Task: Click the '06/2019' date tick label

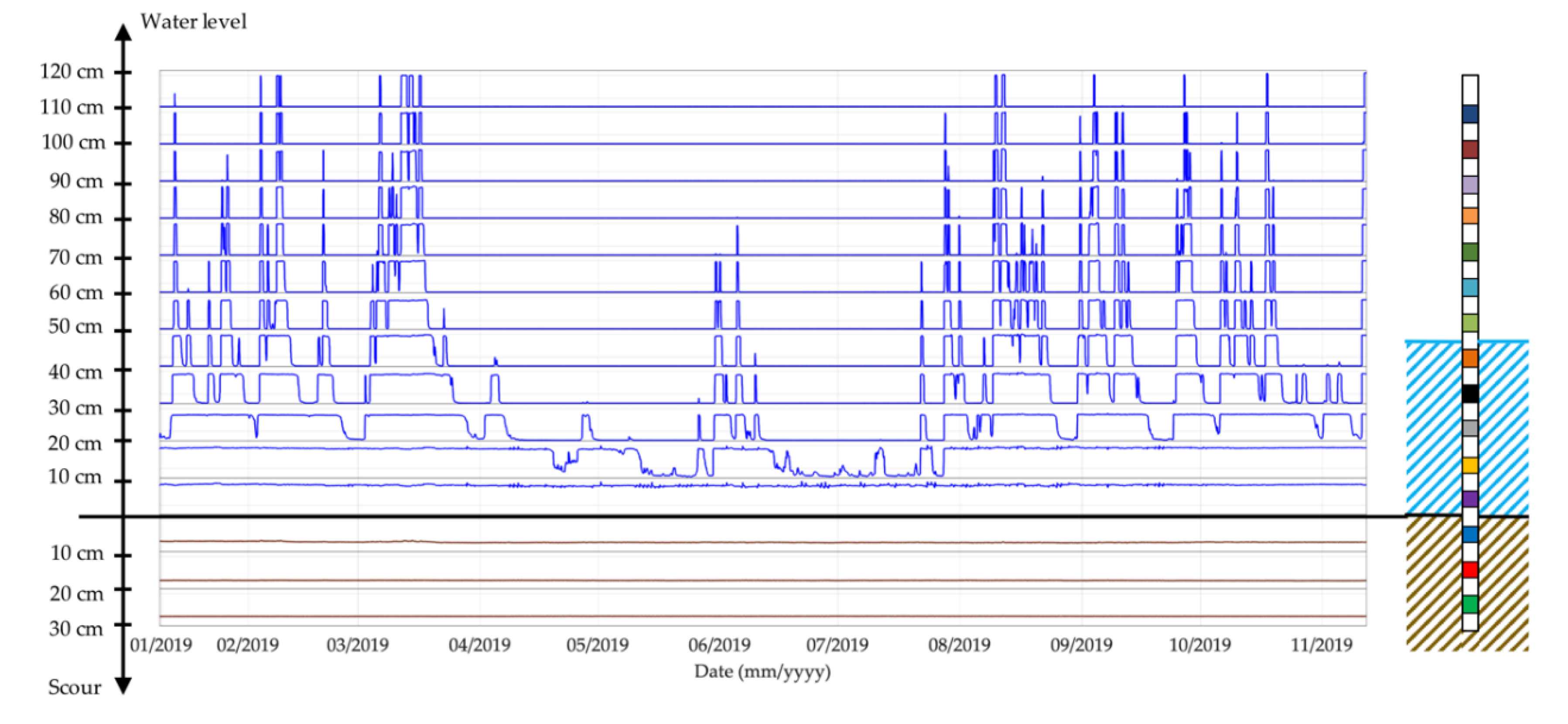Action: 719,645
